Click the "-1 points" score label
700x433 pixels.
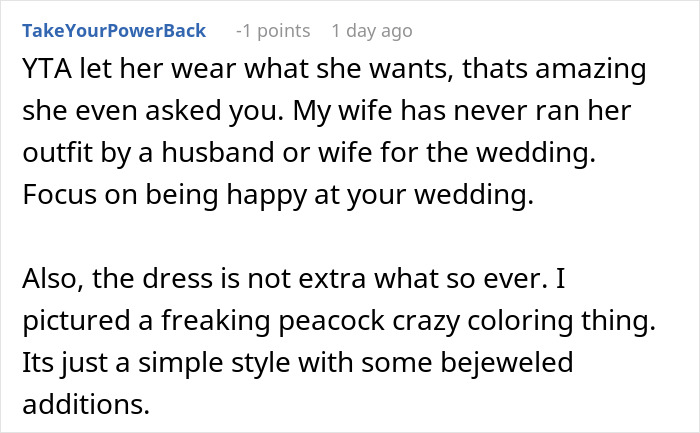click(272, 31)
